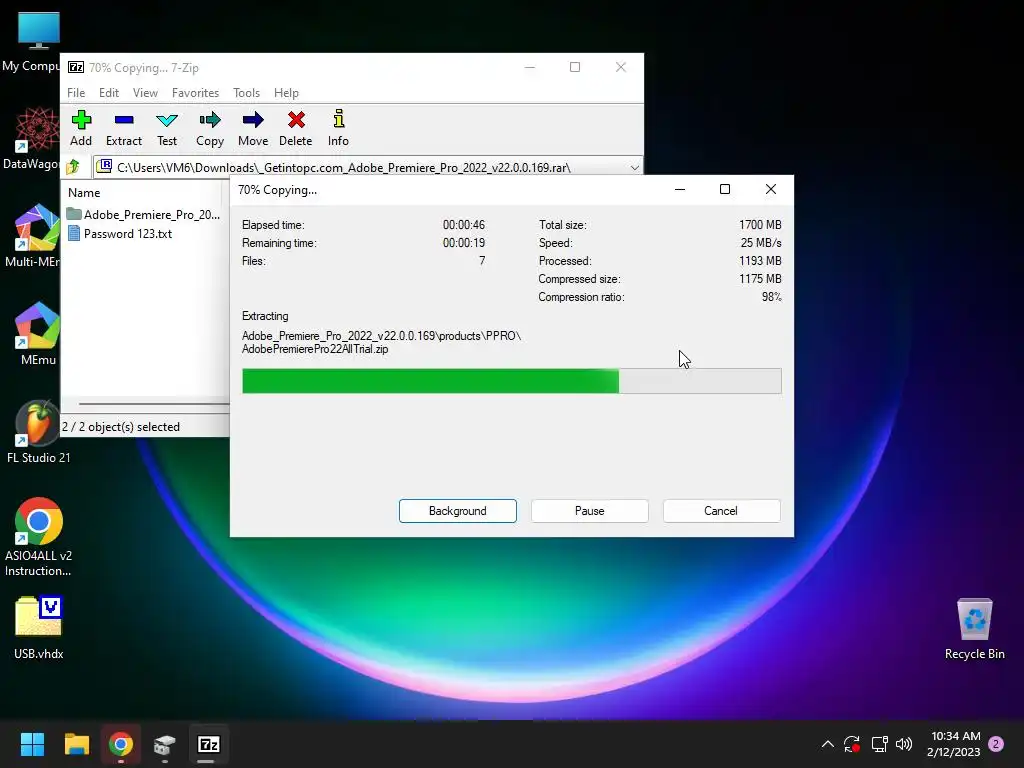The width and height of the screenshot is (1024, 768).
Task: Click the sync tray icon
Action: [x=852, y=744]
